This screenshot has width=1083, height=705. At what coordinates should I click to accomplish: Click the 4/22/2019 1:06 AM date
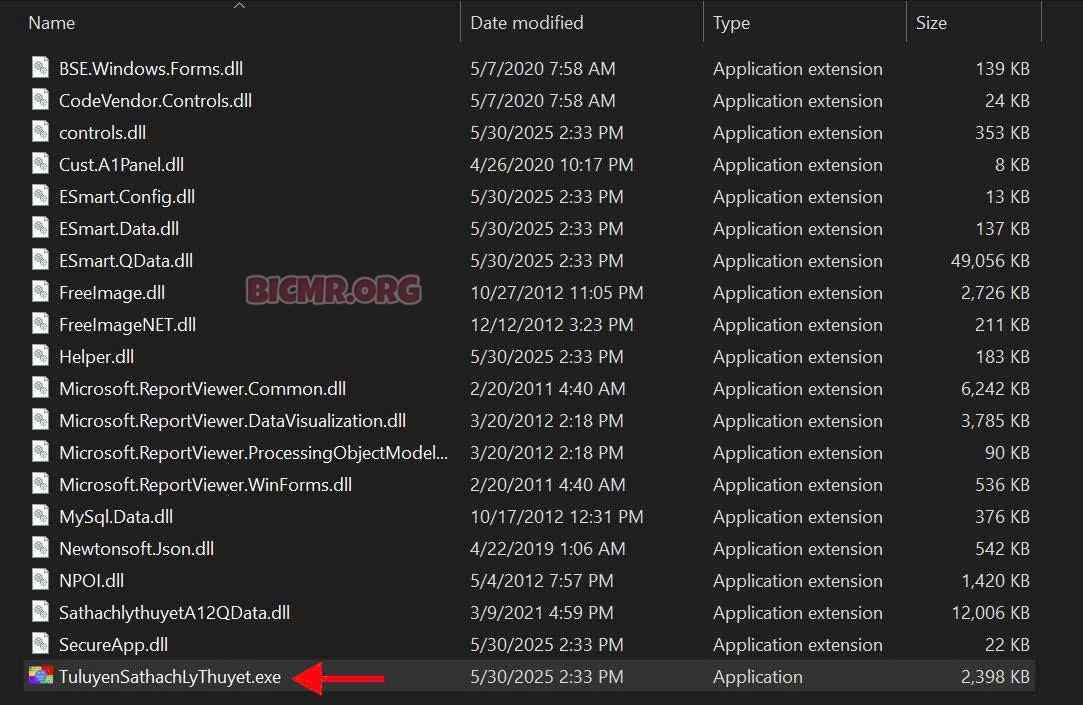point(548,548)
